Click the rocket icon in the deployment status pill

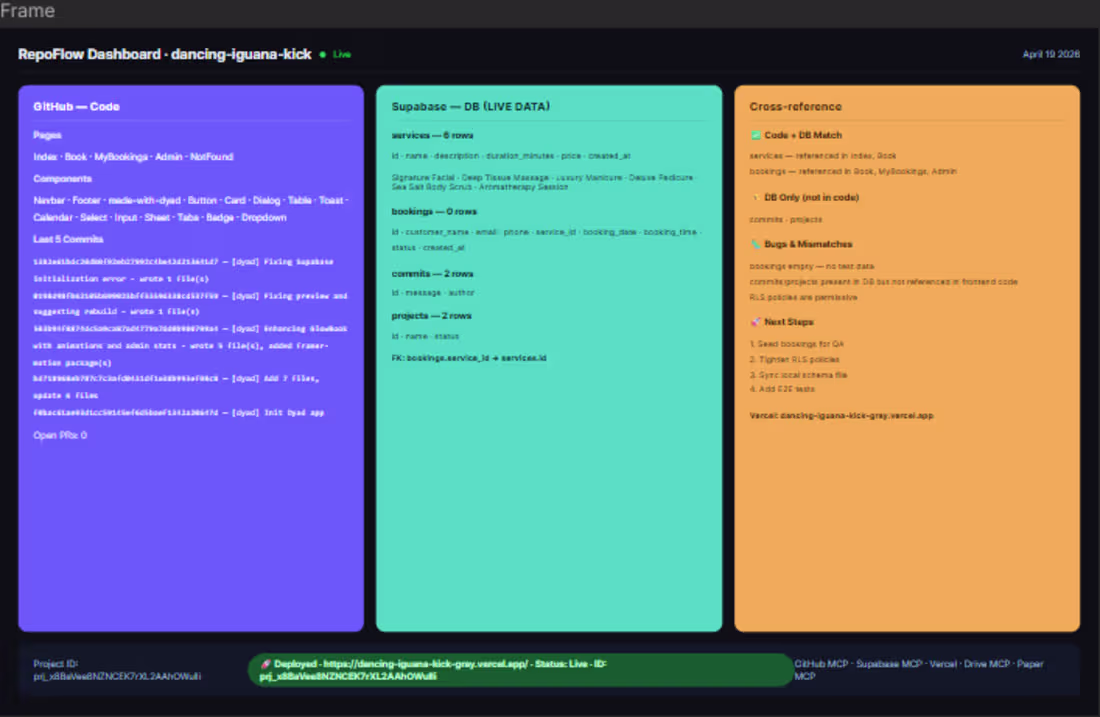265,663
